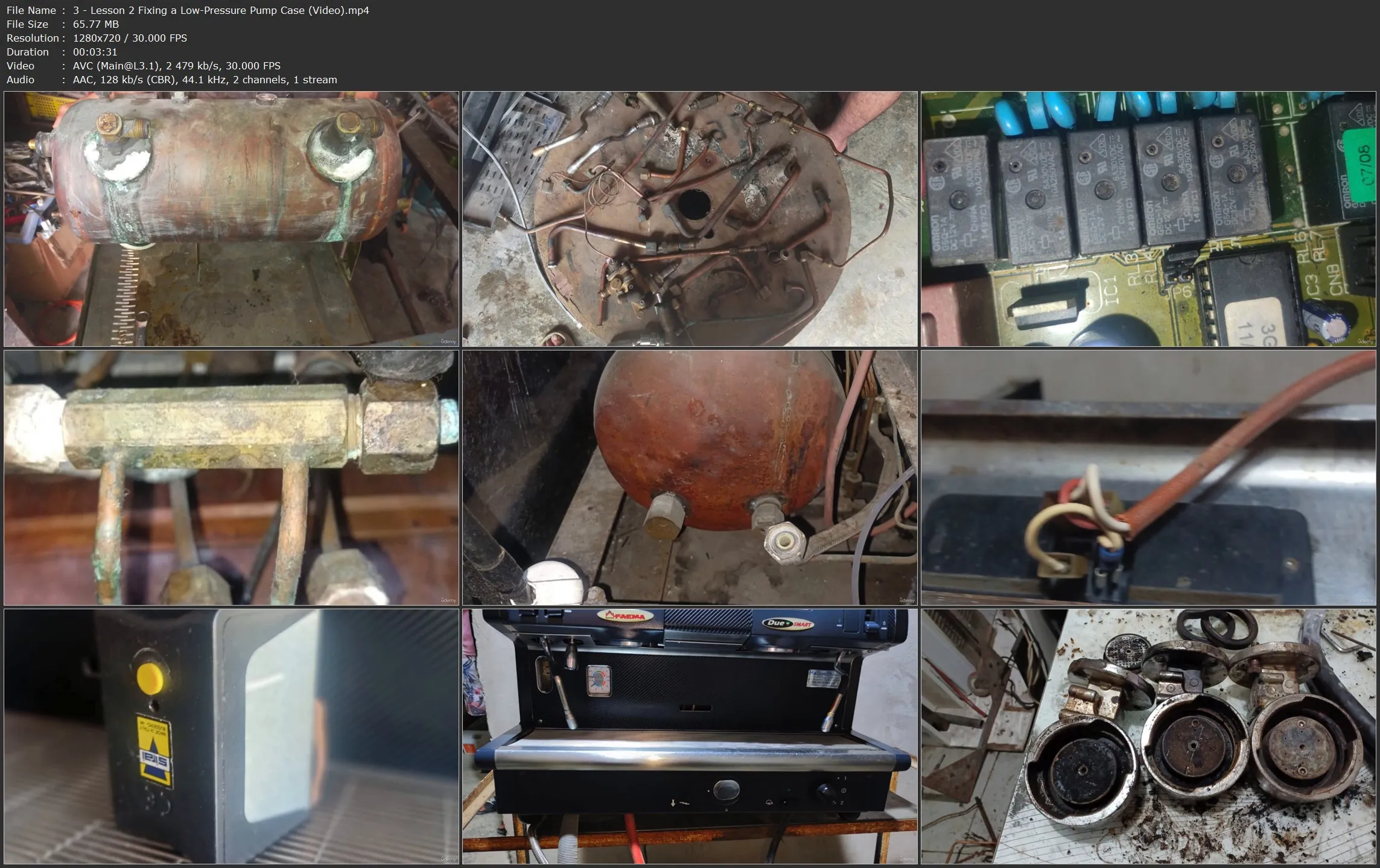Click the black rotary knob on machine front
This screenshot has height=868, width=1380.
tap(825, 791)
